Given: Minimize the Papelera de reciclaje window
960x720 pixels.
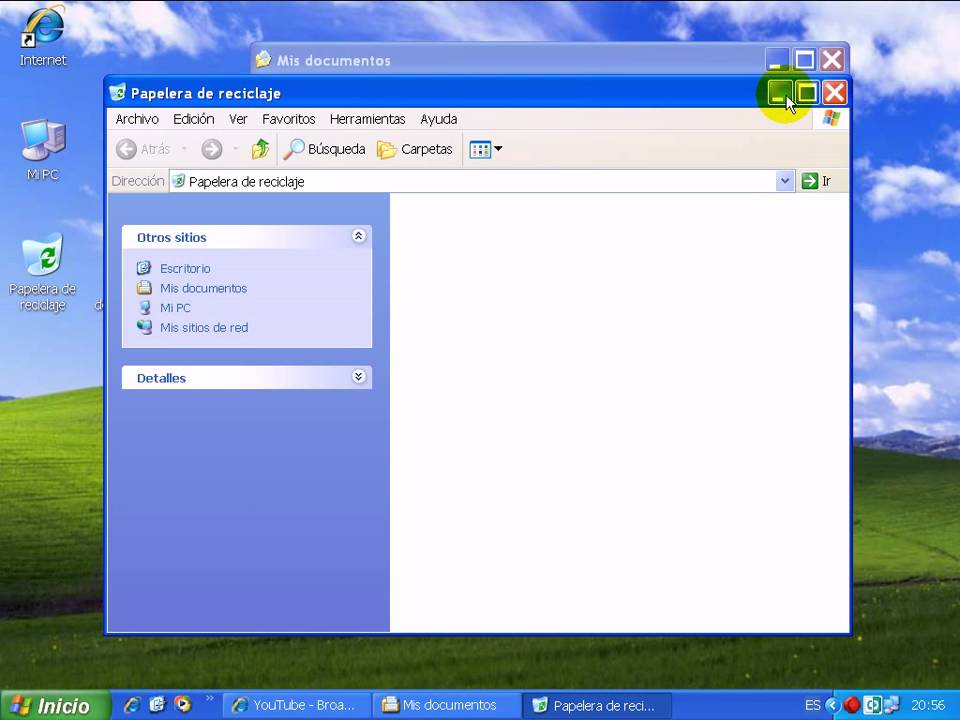Looking at the screenshot, I should pyautogui.click(x=780, y=93).
